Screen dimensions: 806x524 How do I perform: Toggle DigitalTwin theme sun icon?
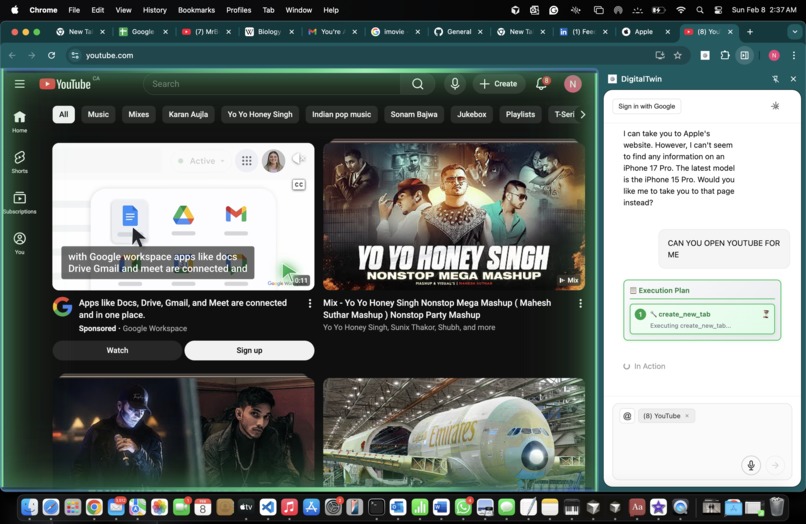pos(775,106)
